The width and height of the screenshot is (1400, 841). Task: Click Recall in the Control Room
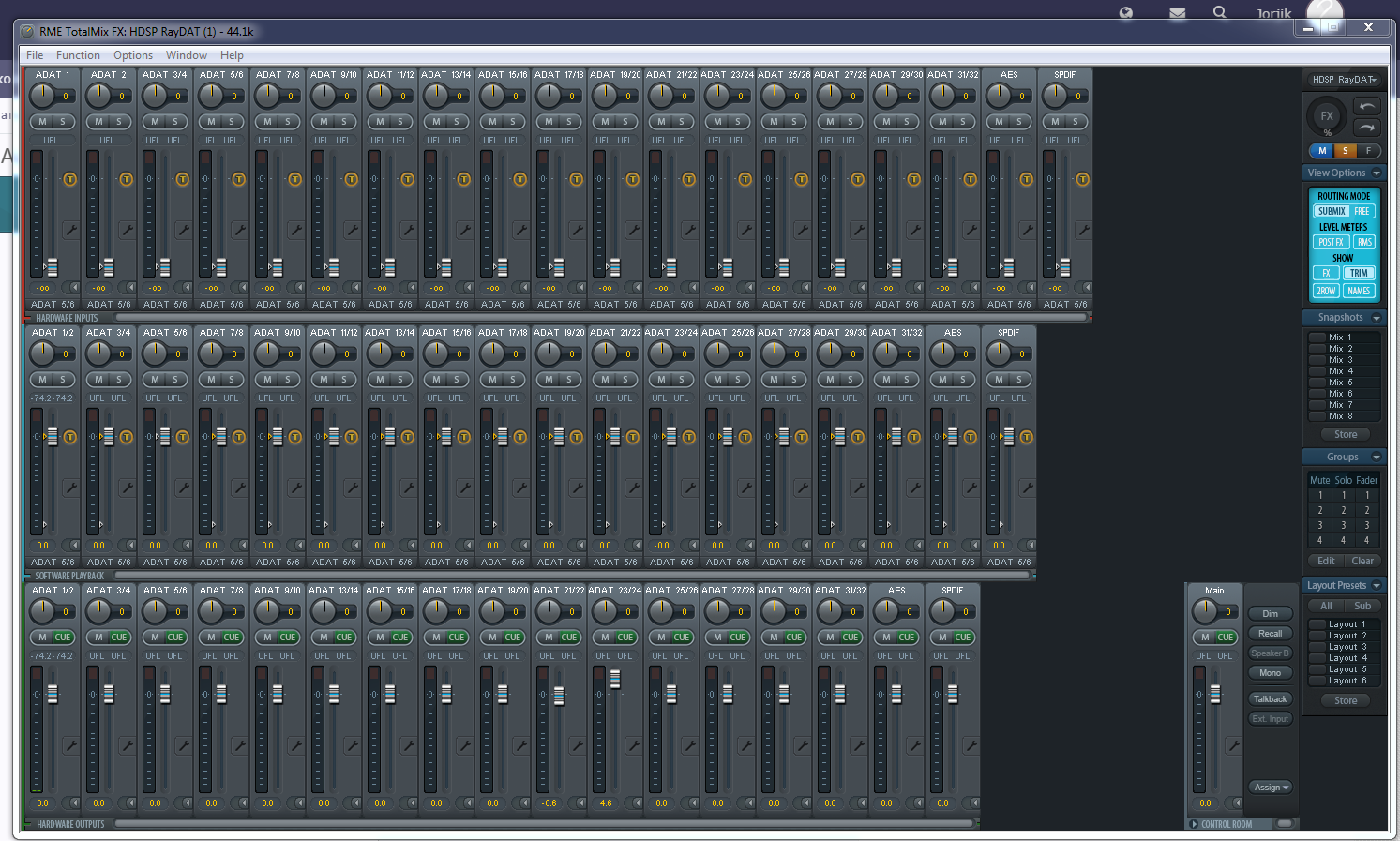(x=1271, y=634)
